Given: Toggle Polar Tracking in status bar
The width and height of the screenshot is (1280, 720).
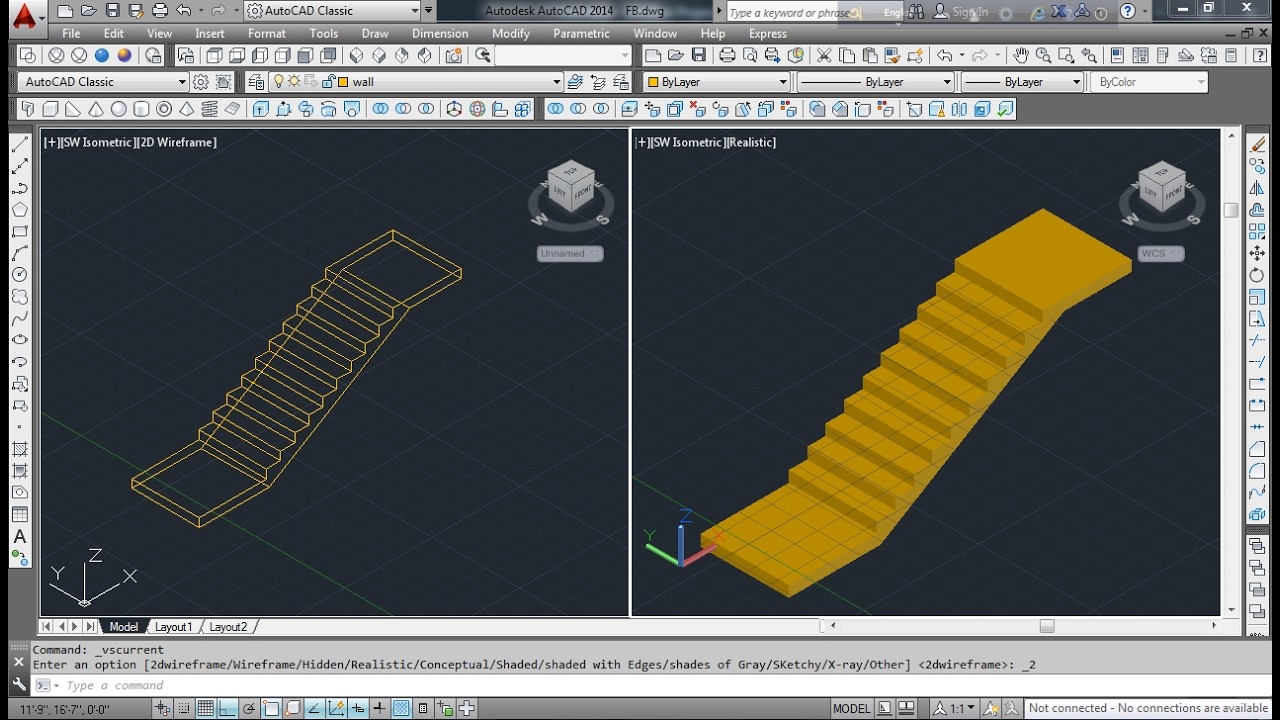Looking at the screenshot, I should pos(249,709).
